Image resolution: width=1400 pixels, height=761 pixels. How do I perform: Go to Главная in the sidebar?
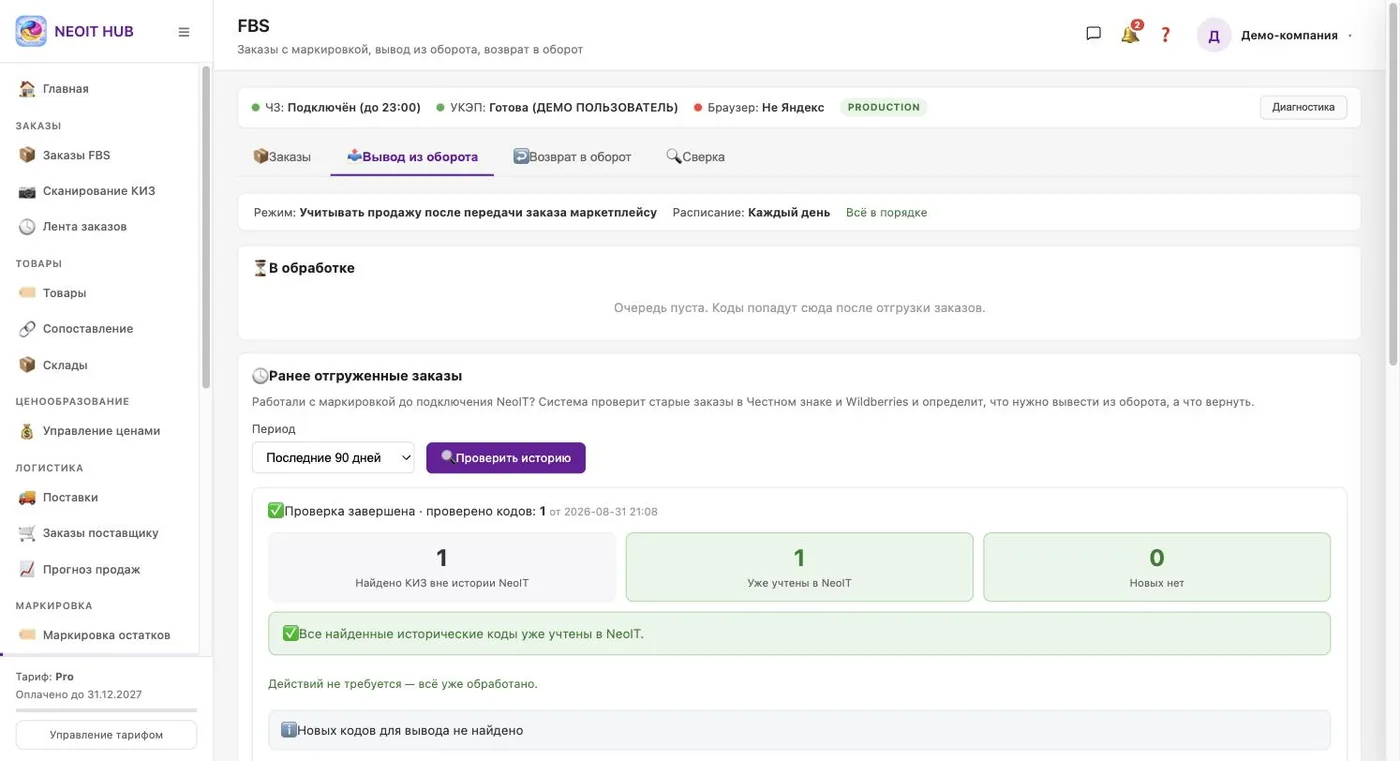(x=100, y=89)
